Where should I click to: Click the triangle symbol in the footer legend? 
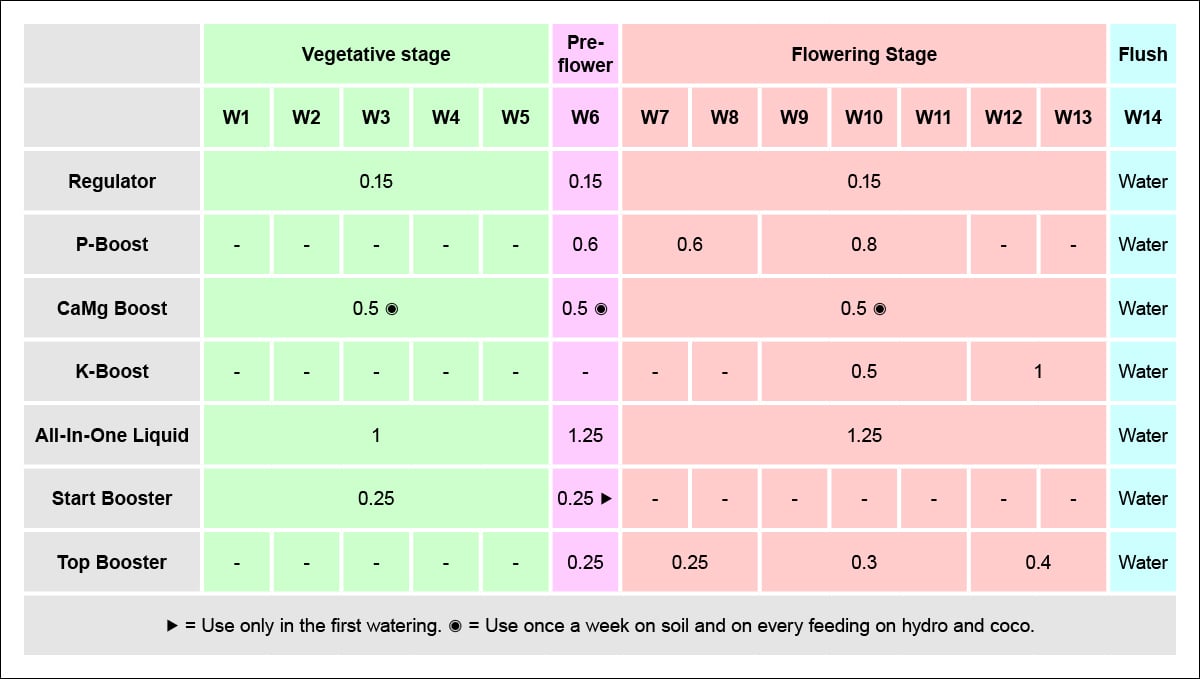coord(172,626)
